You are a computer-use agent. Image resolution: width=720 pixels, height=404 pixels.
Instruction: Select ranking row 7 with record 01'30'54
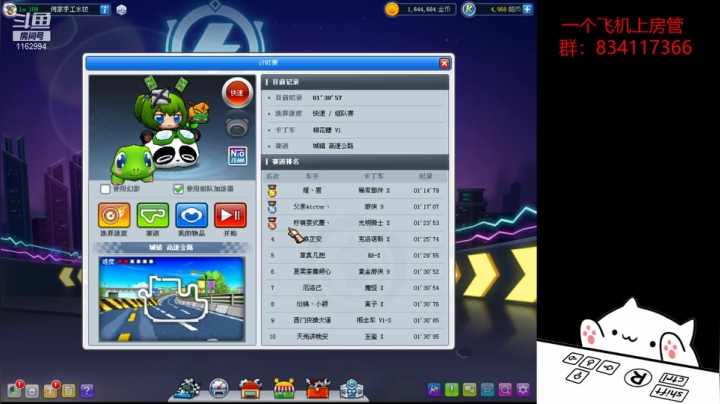tap(355, 288)
